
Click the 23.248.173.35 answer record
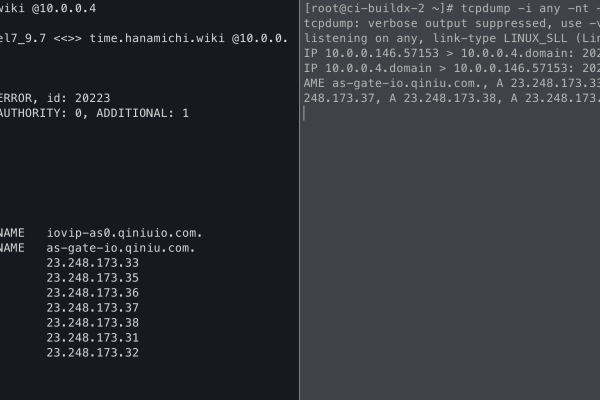pyautogui.click(x=92, y=277)
